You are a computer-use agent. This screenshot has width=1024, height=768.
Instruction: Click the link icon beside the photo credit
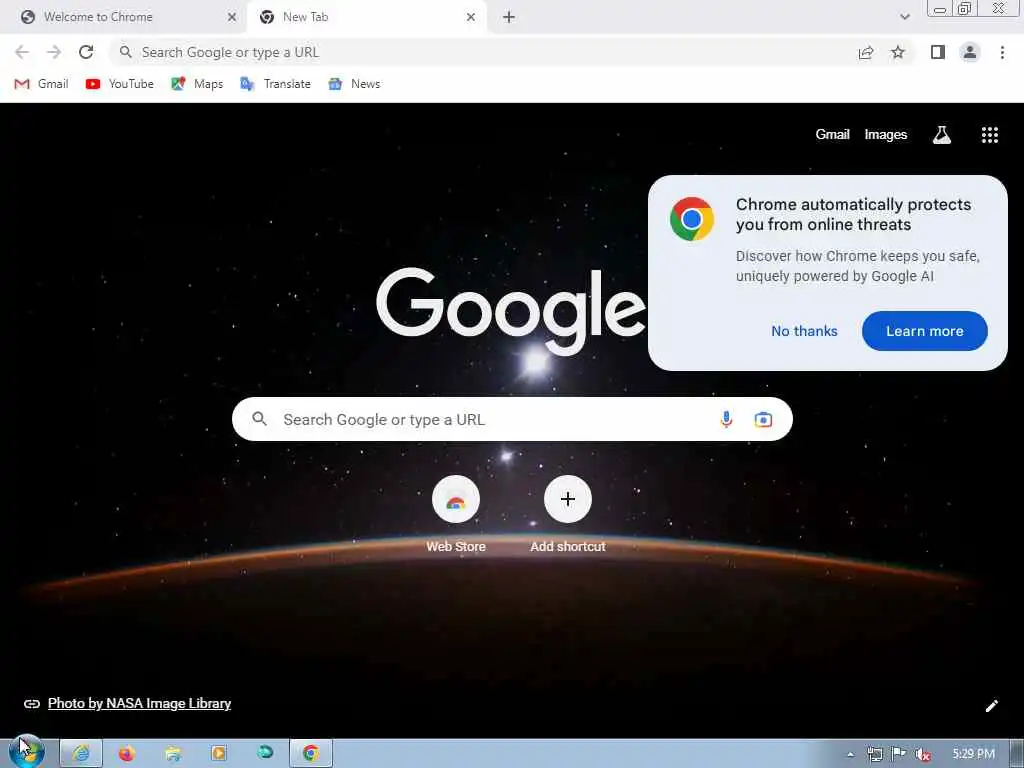point(31,703)
